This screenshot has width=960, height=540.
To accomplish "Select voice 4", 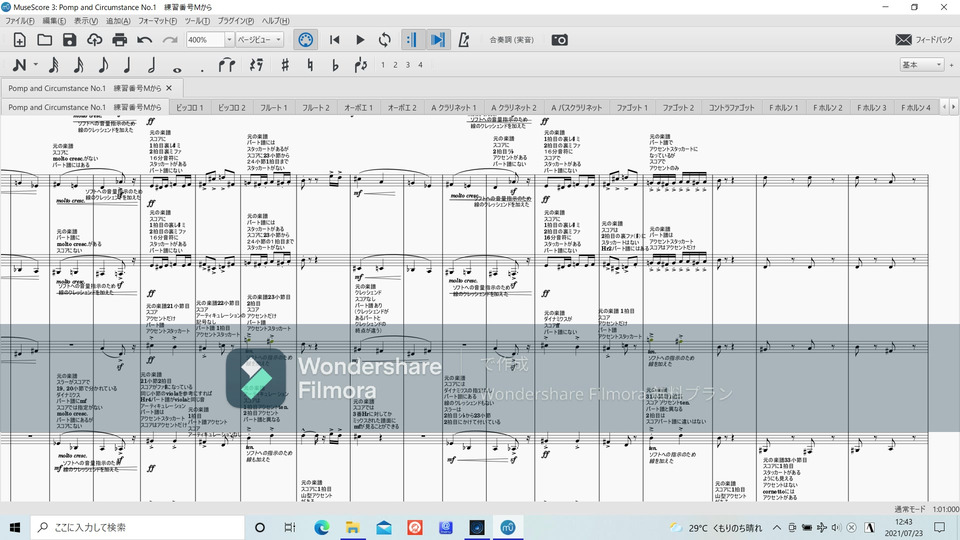I will pyautogui.click(x=421, y=65).
